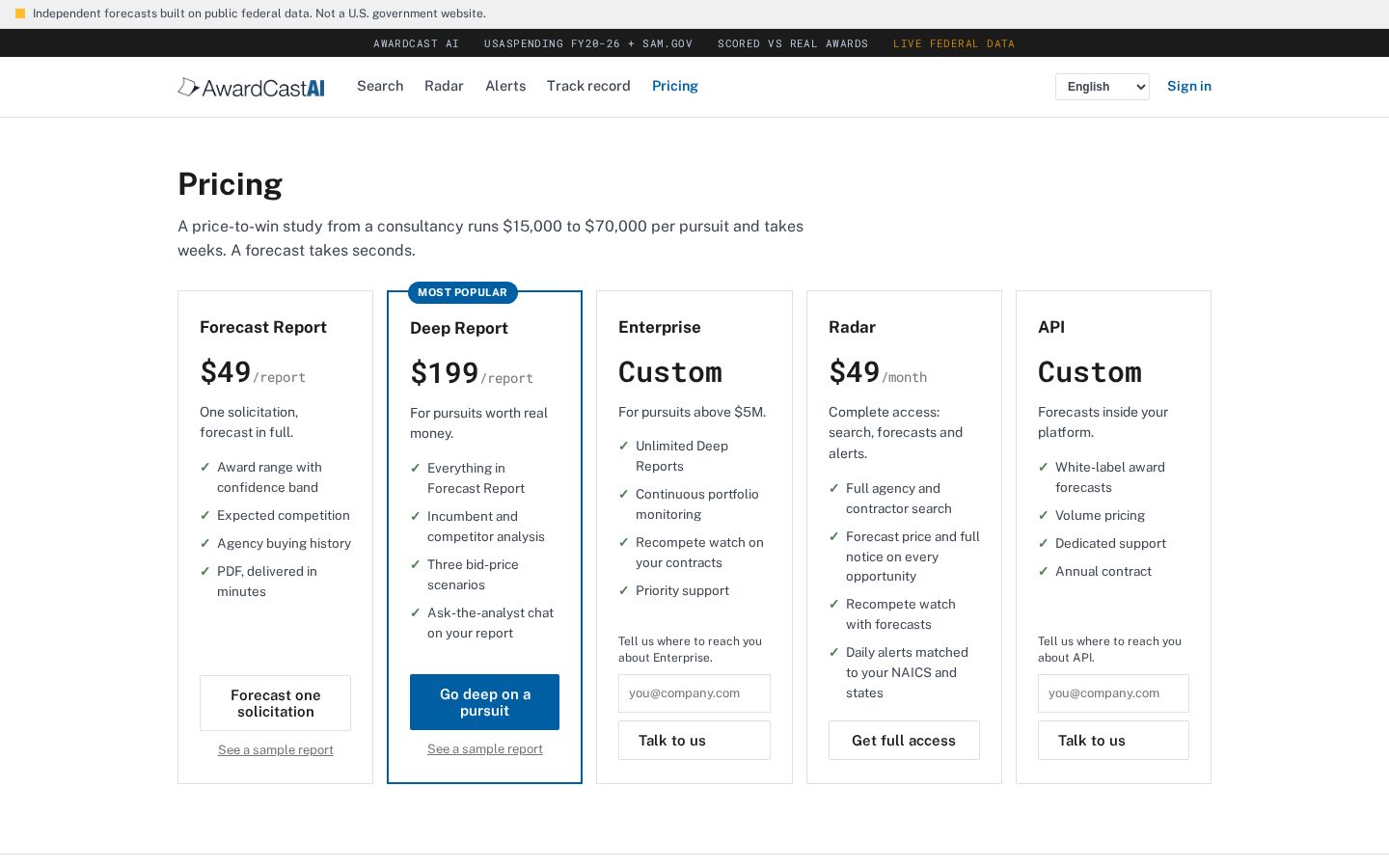Open the Search page

tap(380, 86)
